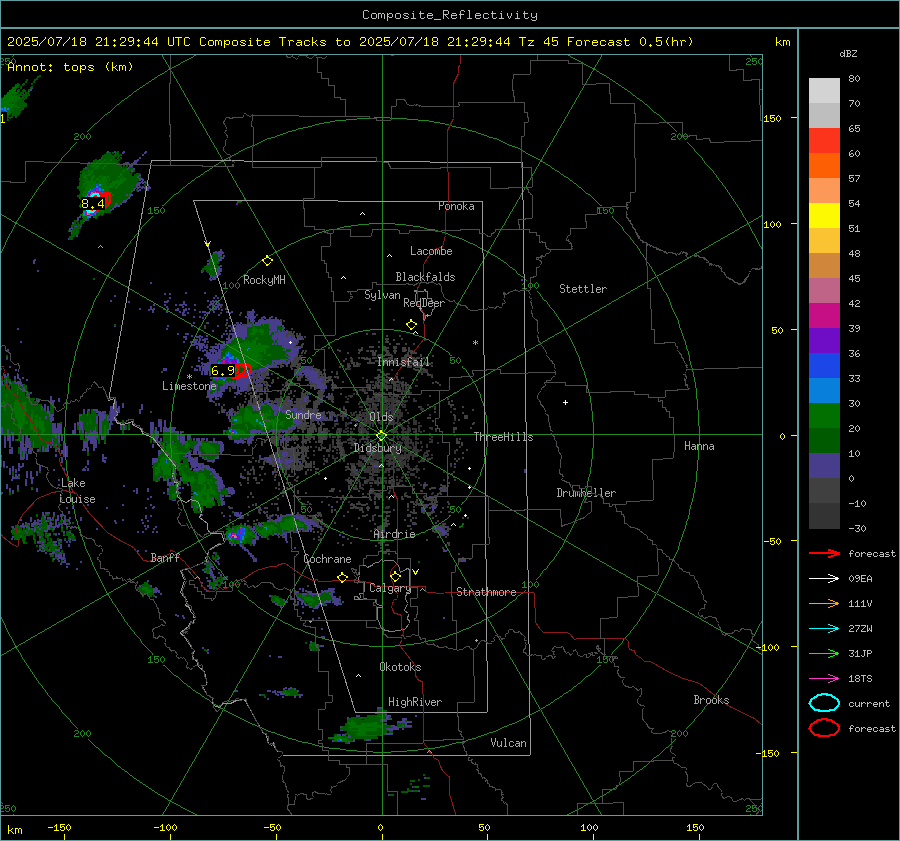The width and height of the screenshot is (900, 841).
Task: Click the RockyMH location label
Action: 264,280
